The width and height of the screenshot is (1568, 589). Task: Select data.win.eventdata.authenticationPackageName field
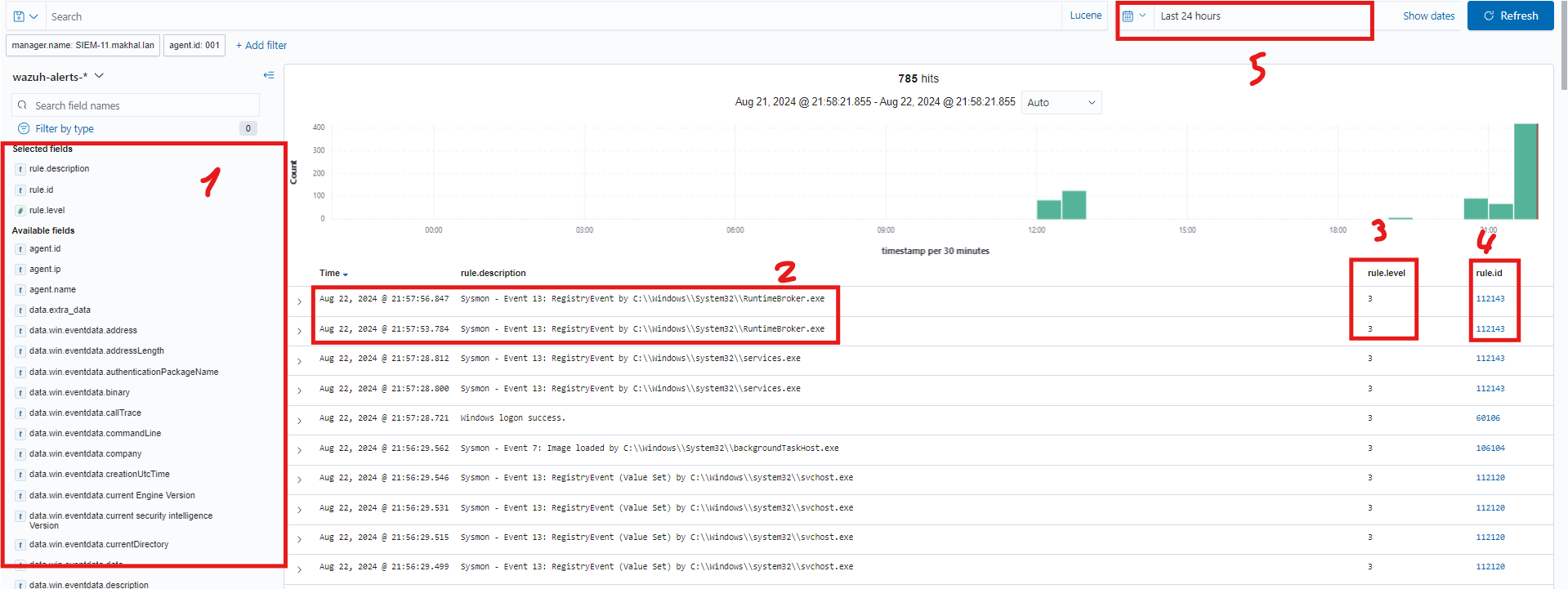(124, 373)
